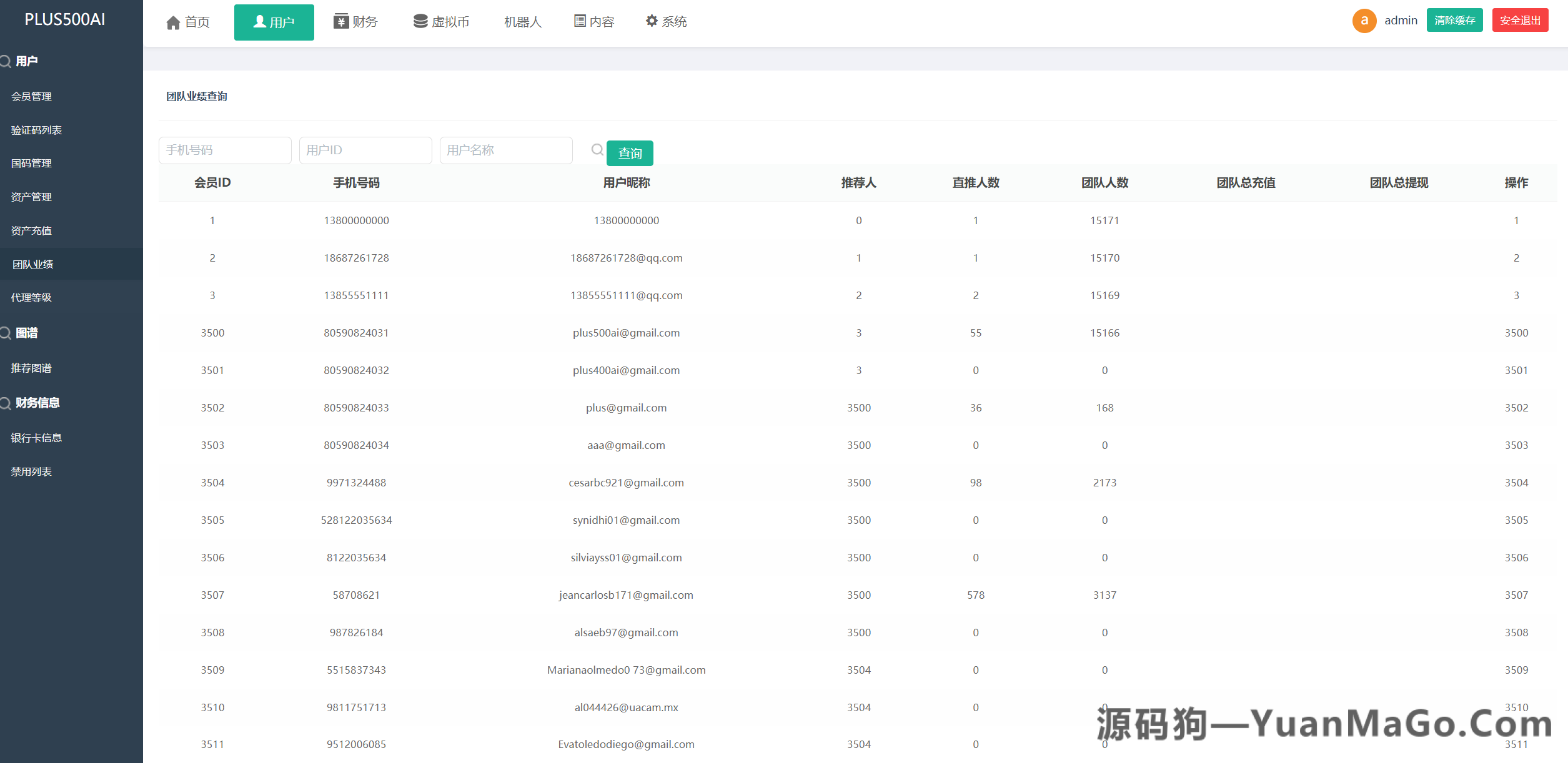
Task: Click the 用户ID input box
Action: pos(365,150)
